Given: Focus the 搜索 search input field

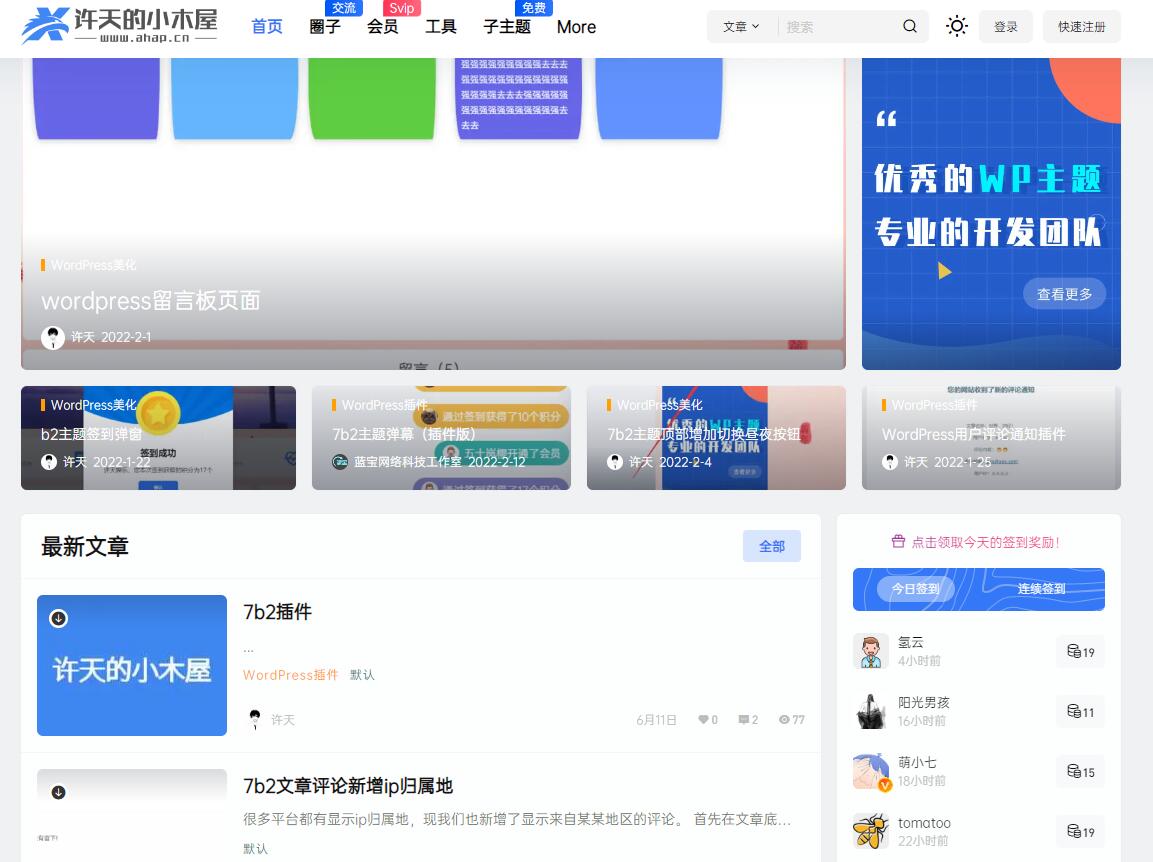Looking at the screenshot, I should coord(838,26).
